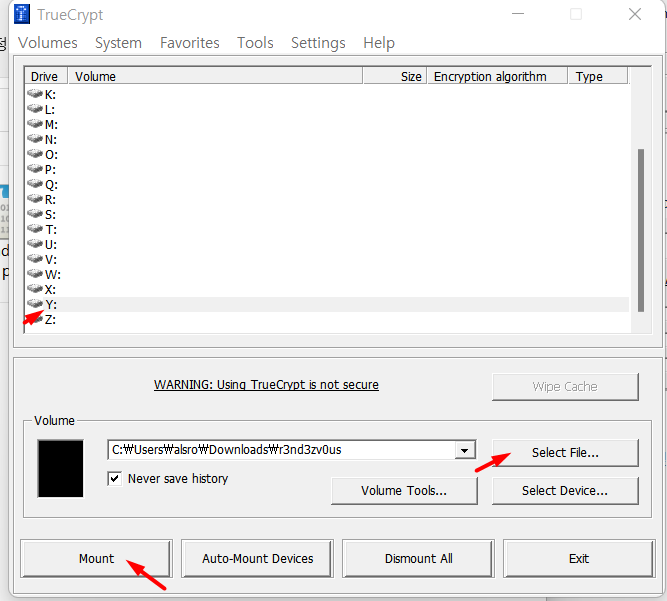Select the O: drive icon

[35, 154]
